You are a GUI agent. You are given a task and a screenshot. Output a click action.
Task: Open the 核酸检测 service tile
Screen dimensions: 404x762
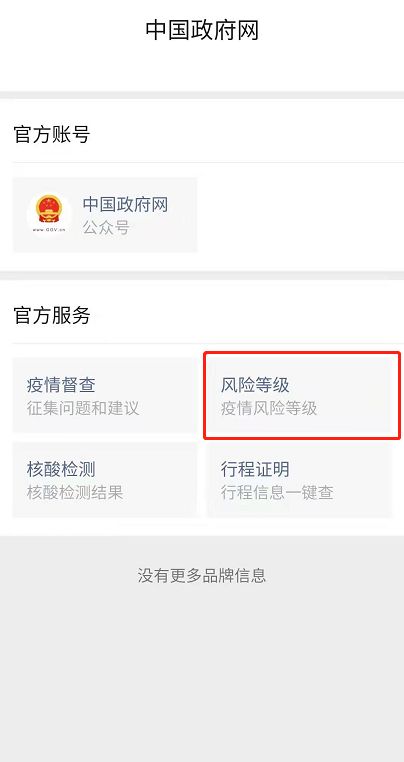click(105, 480)
